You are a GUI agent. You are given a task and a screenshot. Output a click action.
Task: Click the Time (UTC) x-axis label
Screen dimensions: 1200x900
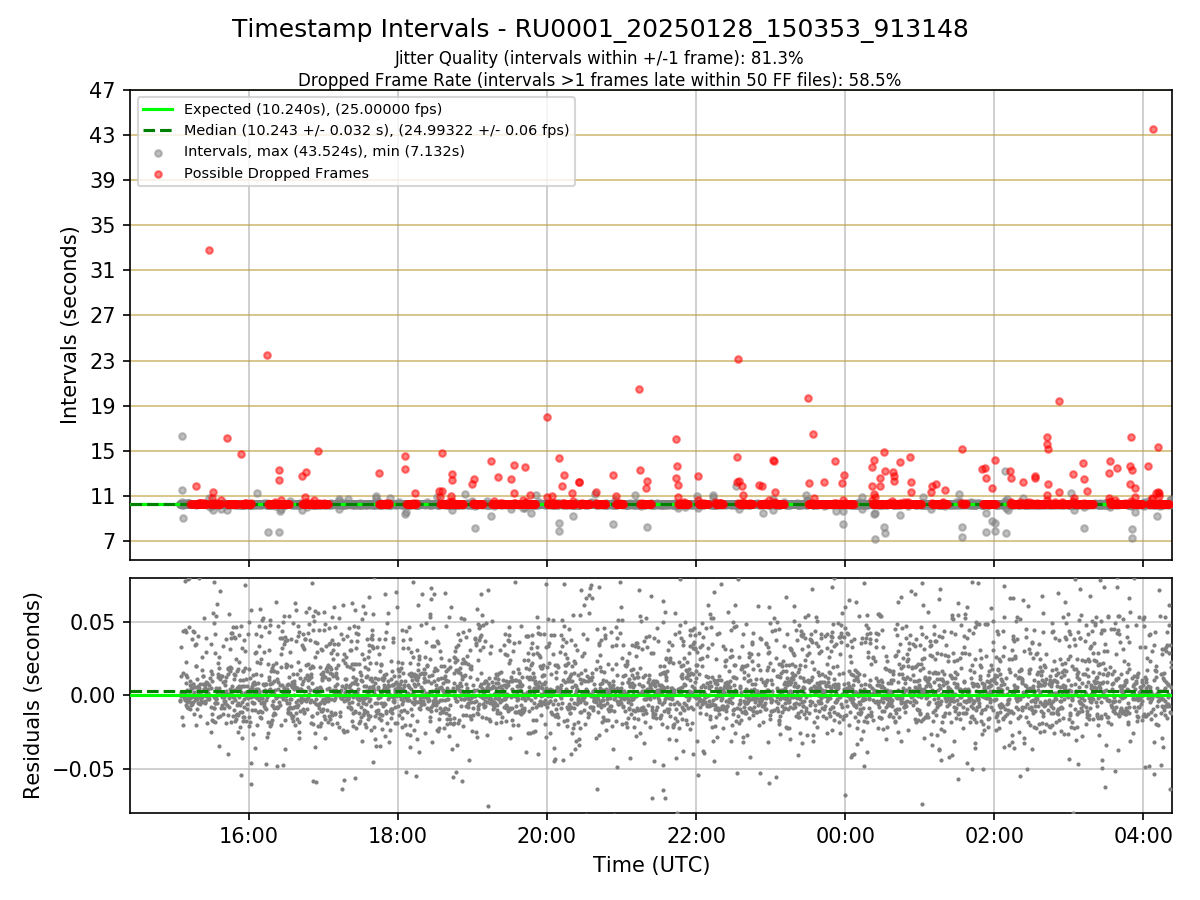coord(651,864)
